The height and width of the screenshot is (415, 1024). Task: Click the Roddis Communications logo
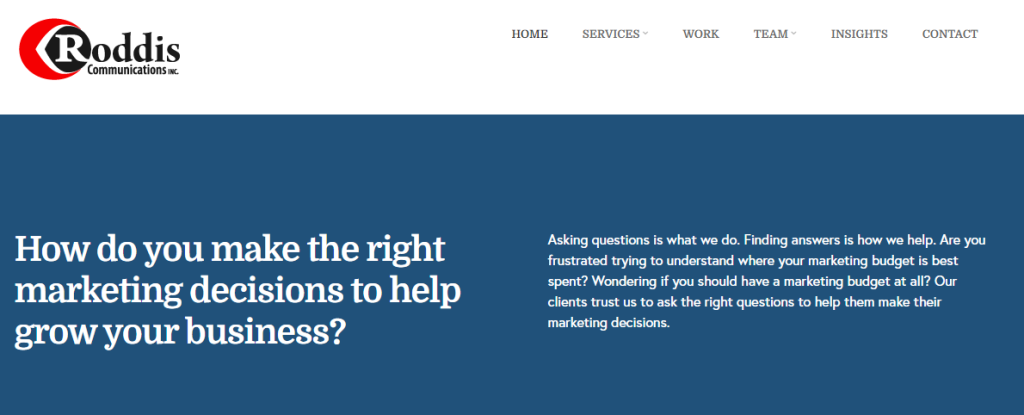[99, 49]
